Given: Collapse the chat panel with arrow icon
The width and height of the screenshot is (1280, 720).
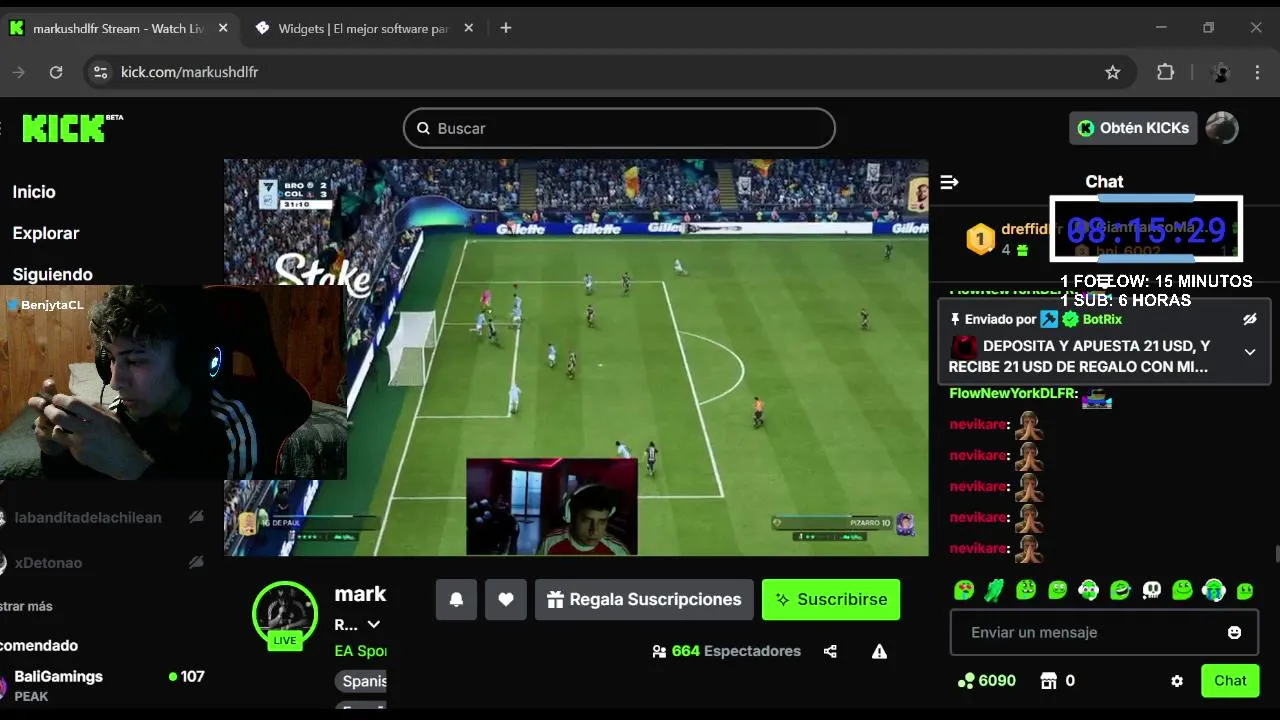Looking at the screenshot, I should [x=949, y=182].
